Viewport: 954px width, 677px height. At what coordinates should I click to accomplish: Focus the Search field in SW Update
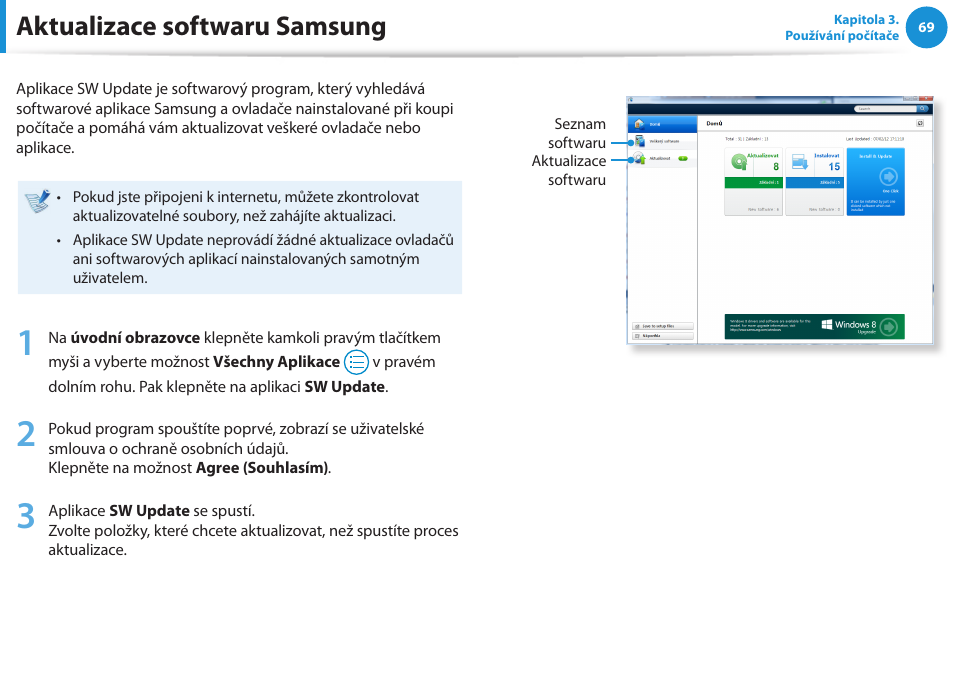(885, 109)
